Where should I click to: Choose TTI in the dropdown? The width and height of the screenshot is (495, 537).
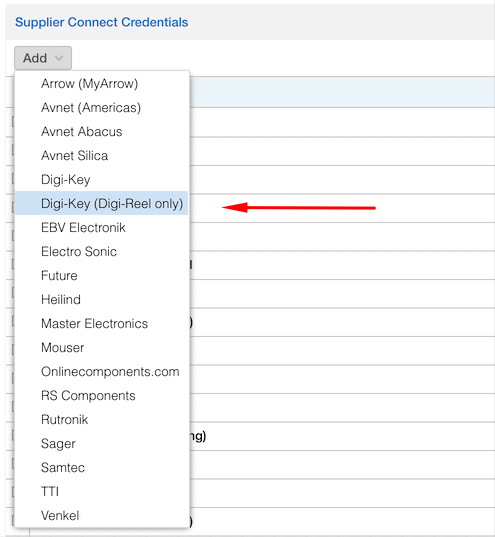pyautogui.click(x=101, y=491)
